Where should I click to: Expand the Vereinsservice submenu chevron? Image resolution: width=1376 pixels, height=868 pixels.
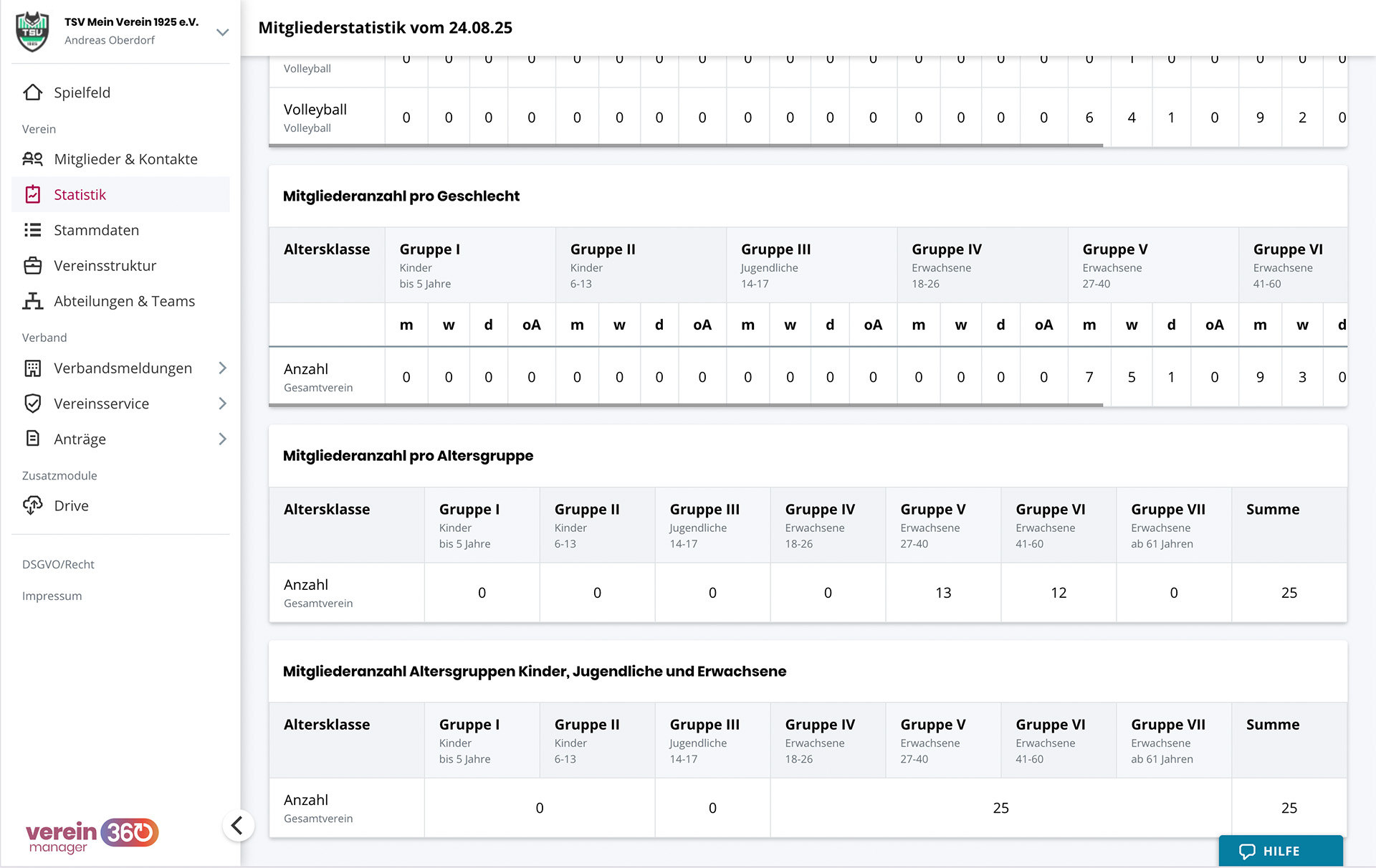(222, 404)
